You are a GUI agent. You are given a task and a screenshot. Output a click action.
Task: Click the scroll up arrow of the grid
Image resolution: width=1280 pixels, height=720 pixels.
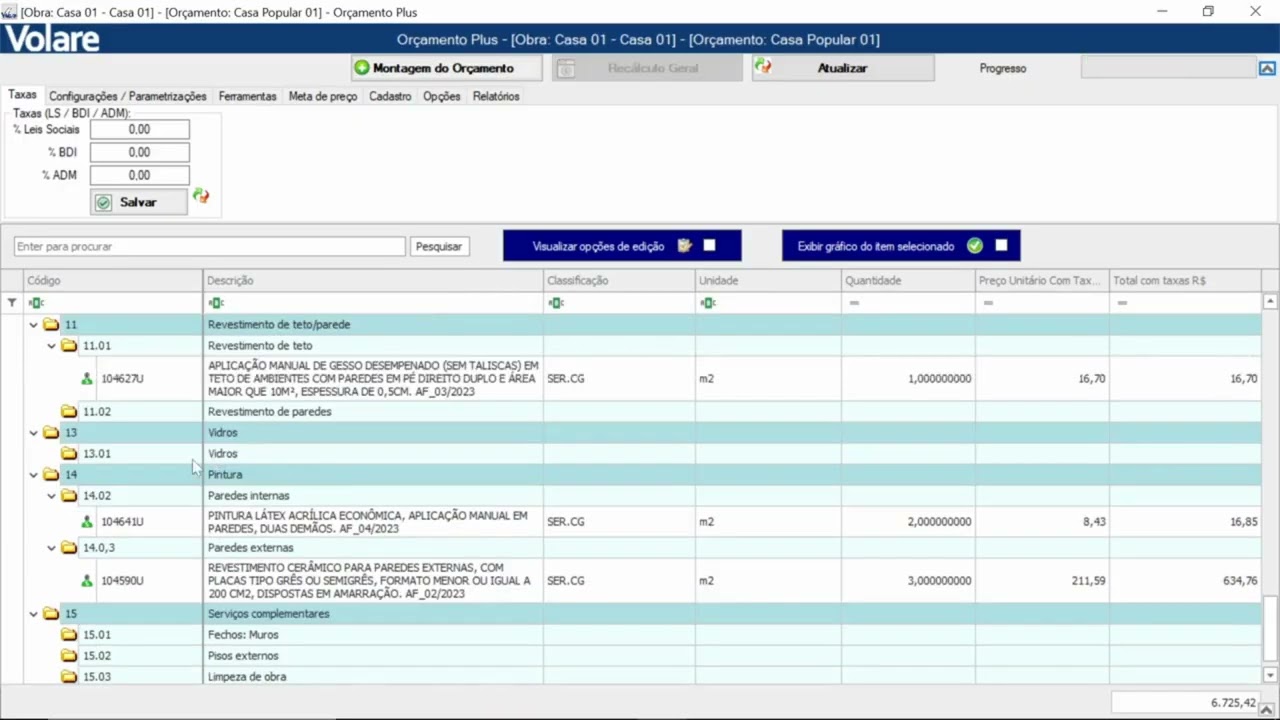coord(1270,301)
